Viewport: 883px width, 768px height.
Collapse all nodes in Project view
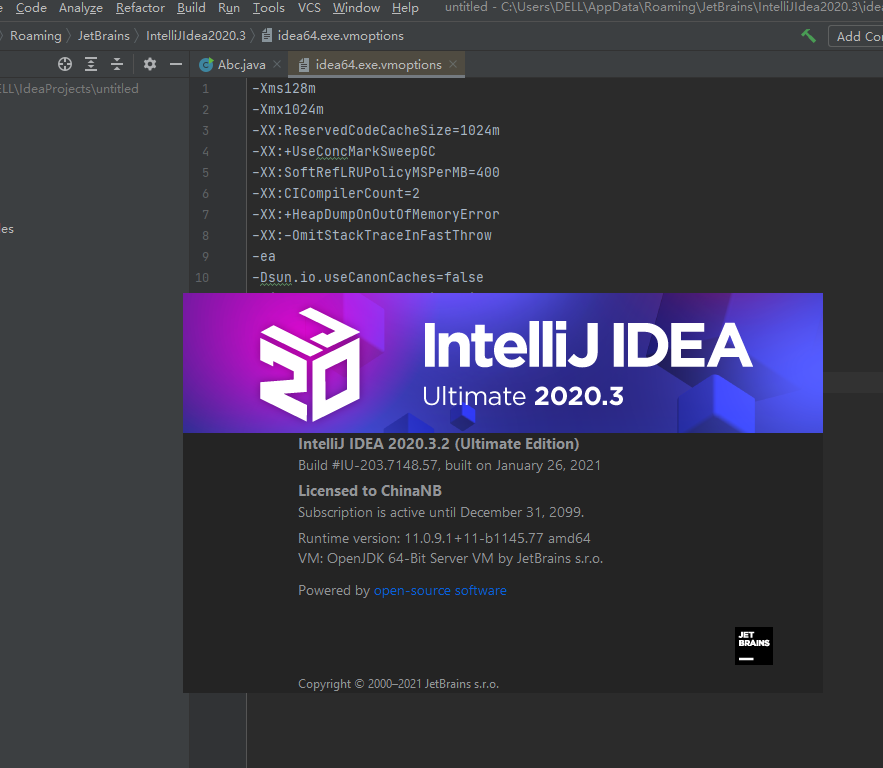117,63
